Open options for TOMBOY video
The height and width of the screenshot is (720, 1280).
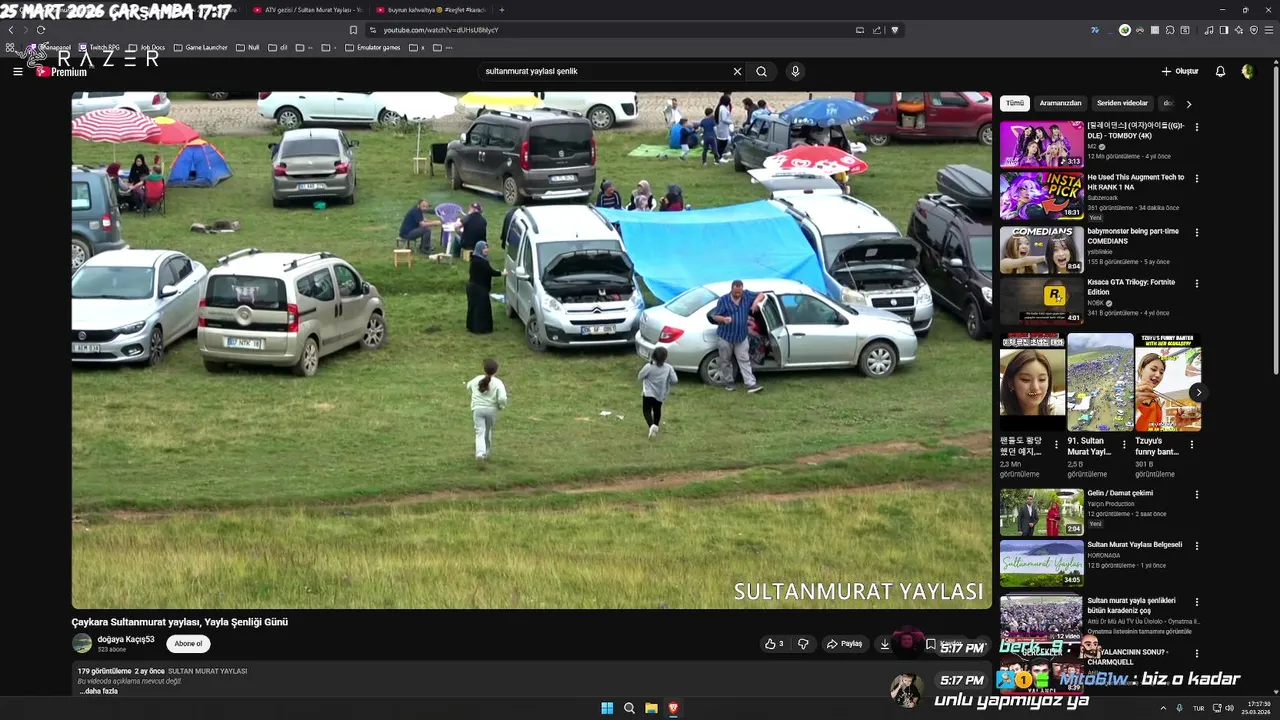1197,127
